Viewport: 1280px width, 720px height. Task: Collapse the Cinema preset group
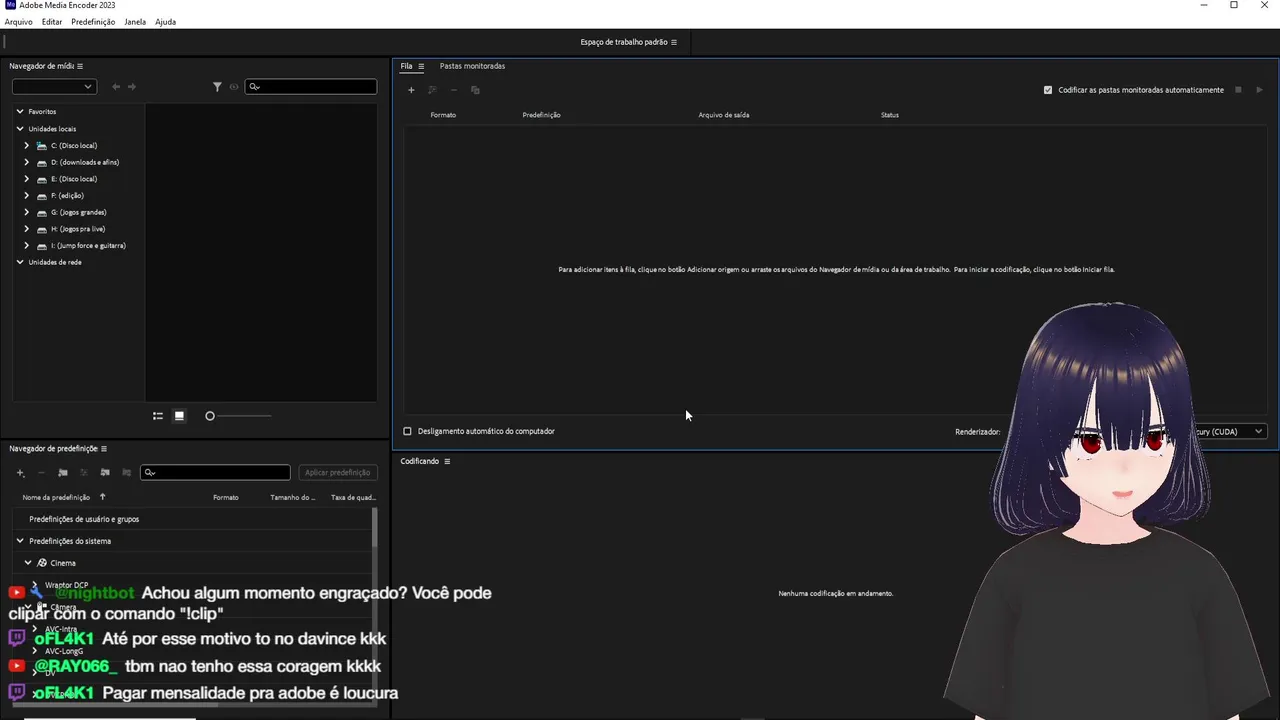coord(28,563)
